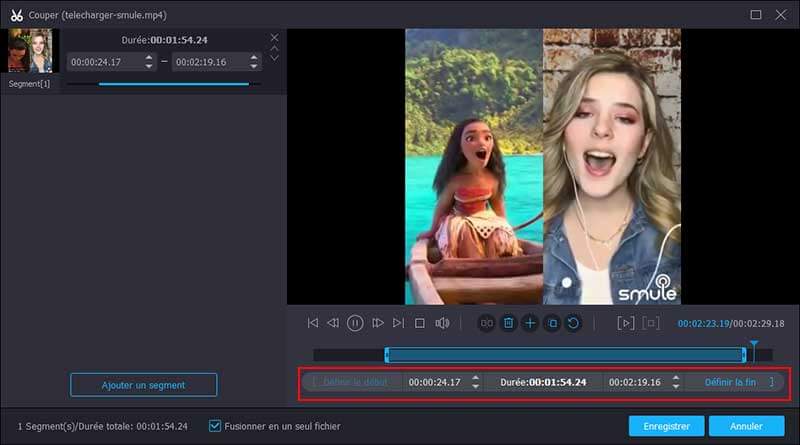Pause the video playback
This screenshot has height=445, width=800.
click(355, 323)
